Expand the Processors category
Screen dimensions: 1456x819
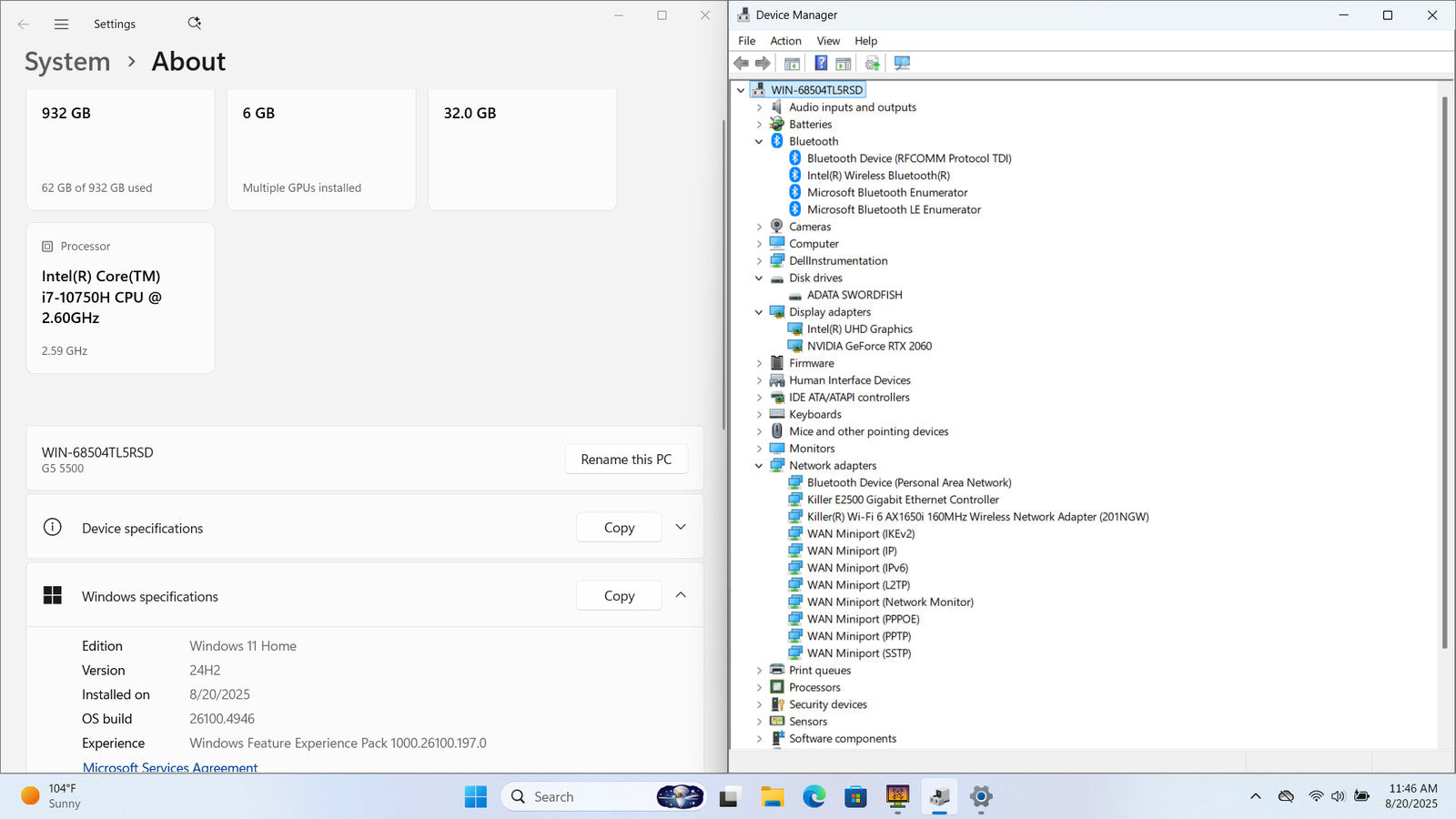coord(759,687)
